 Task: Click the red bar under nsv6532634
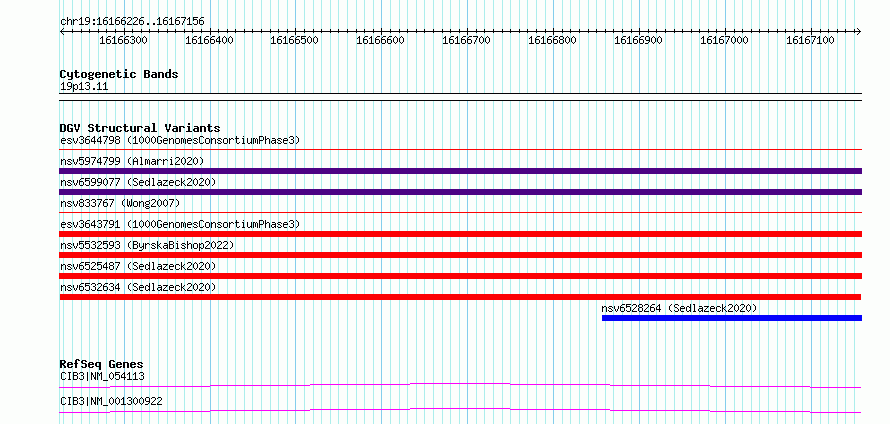pyautogui.click(x=460, y=297)
